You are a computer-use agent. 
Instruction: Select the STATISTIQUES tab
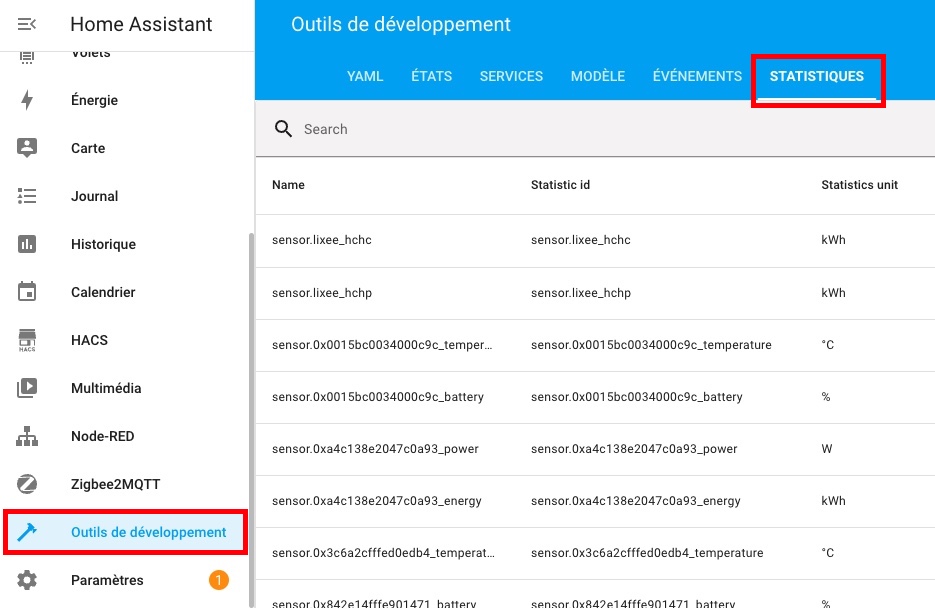816,76
